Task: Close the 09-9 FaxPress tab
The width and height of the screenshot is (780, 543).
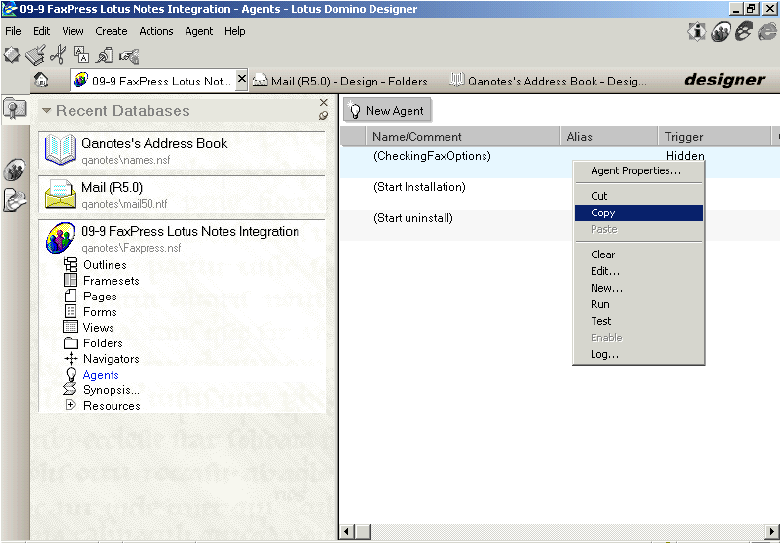Action: 241,79
